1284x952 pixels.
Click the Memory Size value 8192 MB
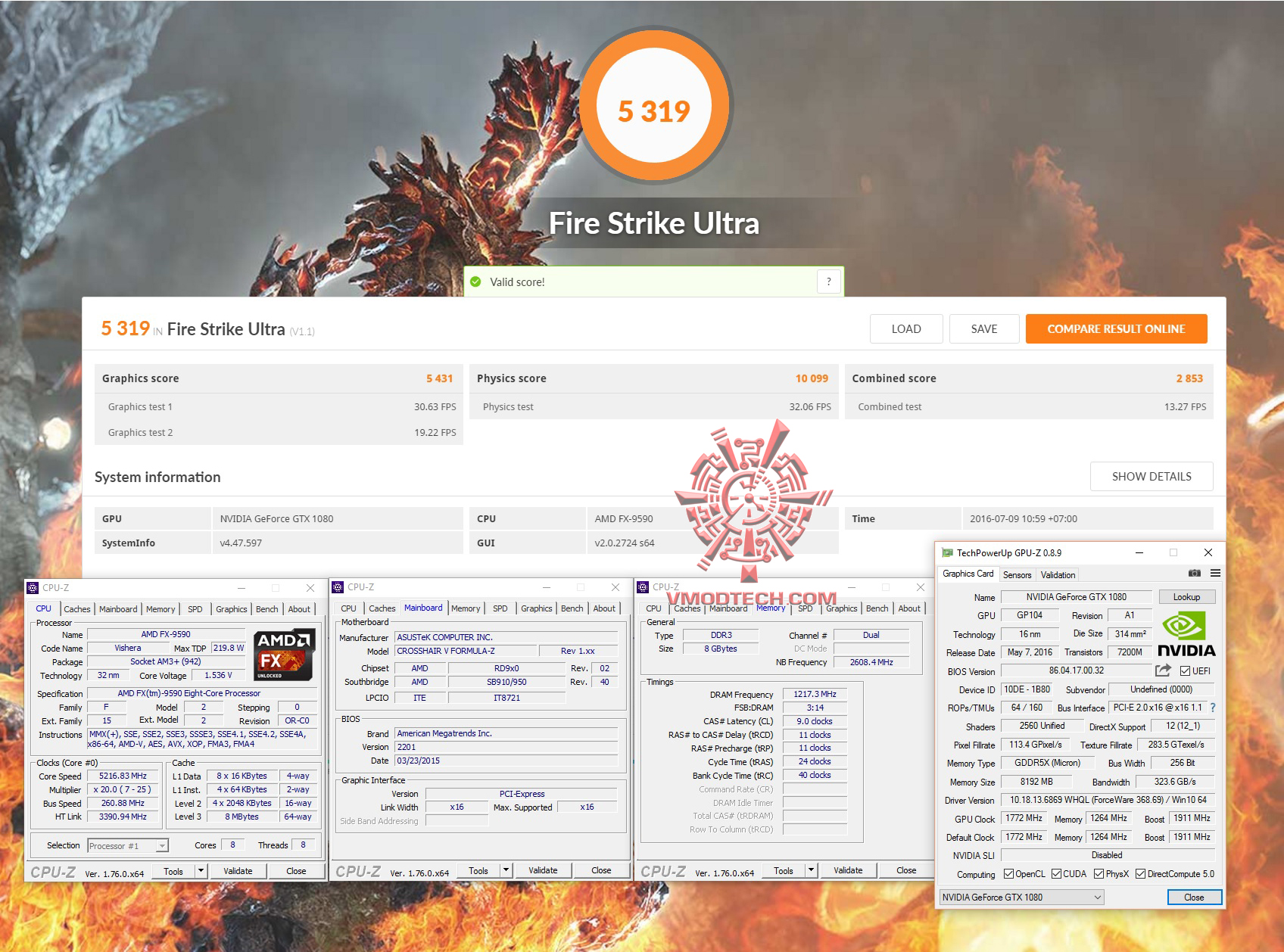click(x=1036, y=782)
